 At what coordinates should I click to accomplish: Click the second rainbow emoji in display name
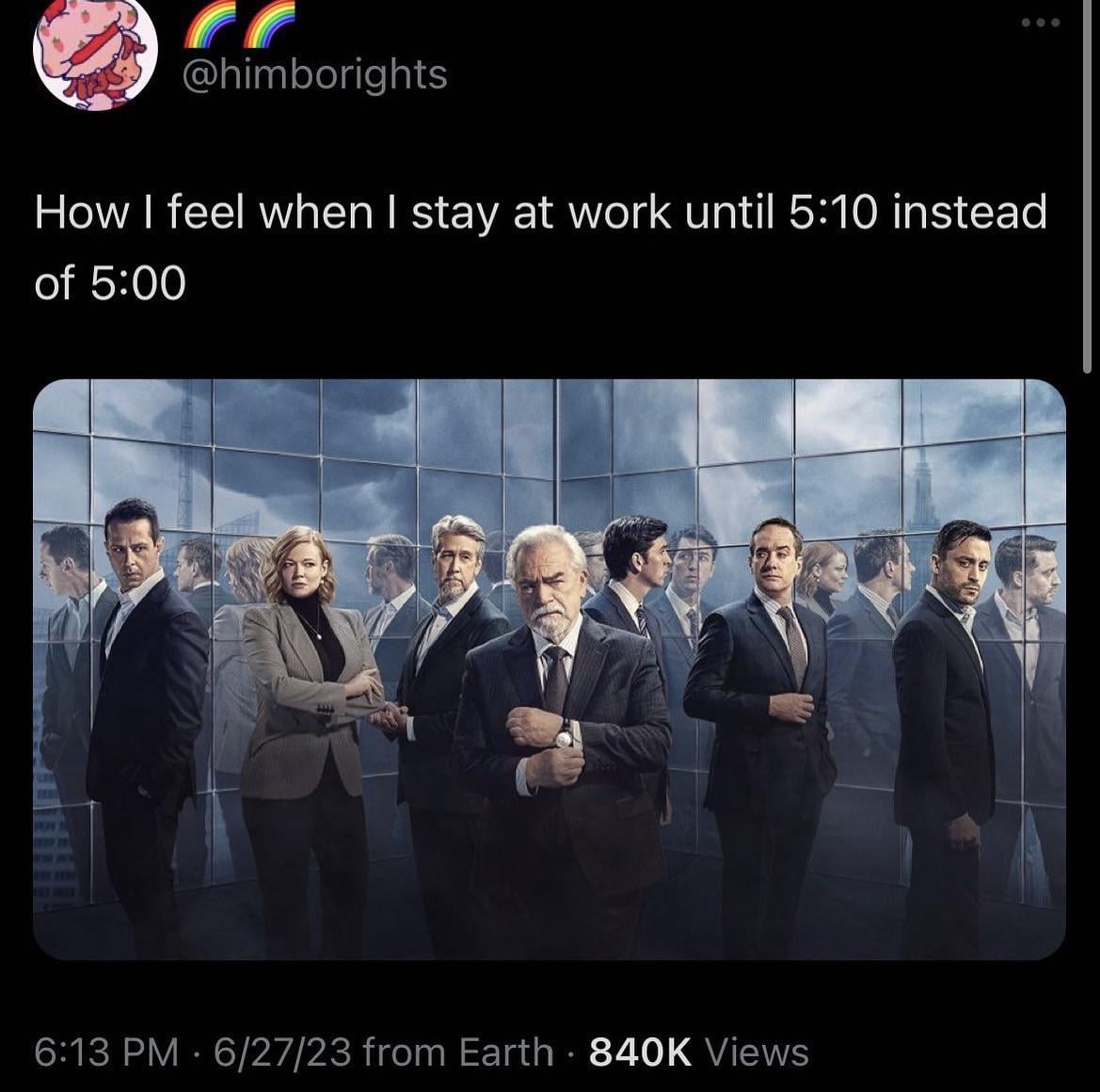(269, 25)
